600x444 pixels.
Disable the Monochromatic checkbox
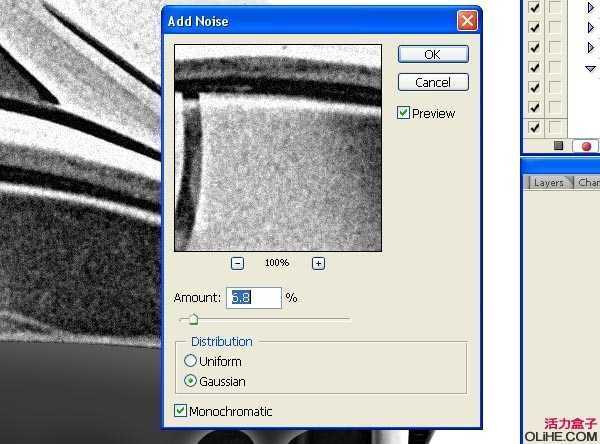[181, 411]
